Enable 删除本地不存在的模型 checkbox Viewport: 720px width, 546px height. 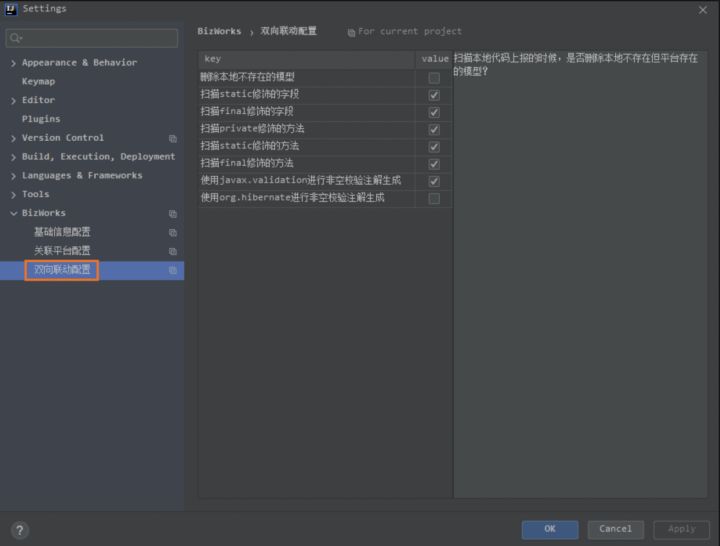pos(434,78)
